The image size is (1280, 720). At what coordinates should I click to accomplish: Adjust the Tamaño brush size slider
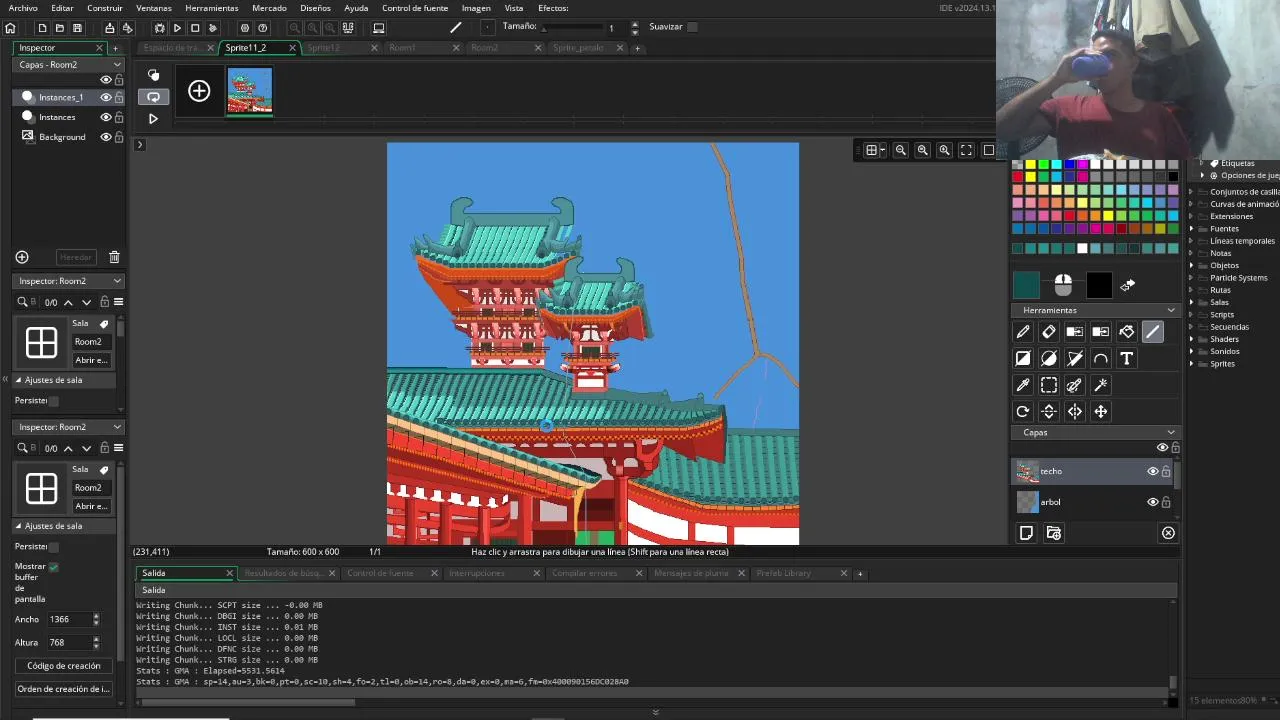coord(572,29)
